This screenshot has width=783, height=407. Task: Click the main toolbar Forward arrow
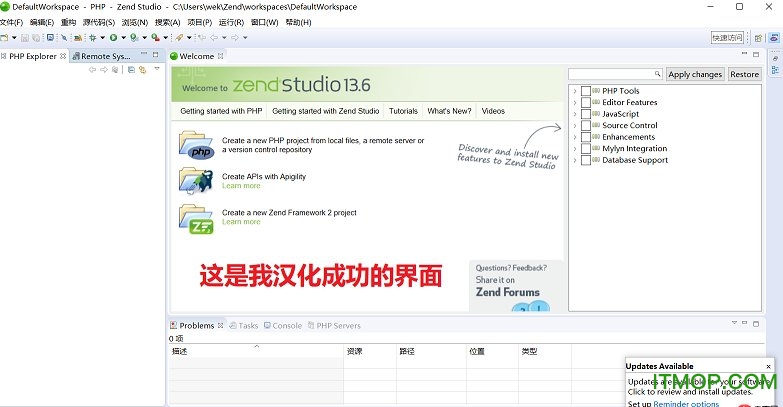[235, 37]
